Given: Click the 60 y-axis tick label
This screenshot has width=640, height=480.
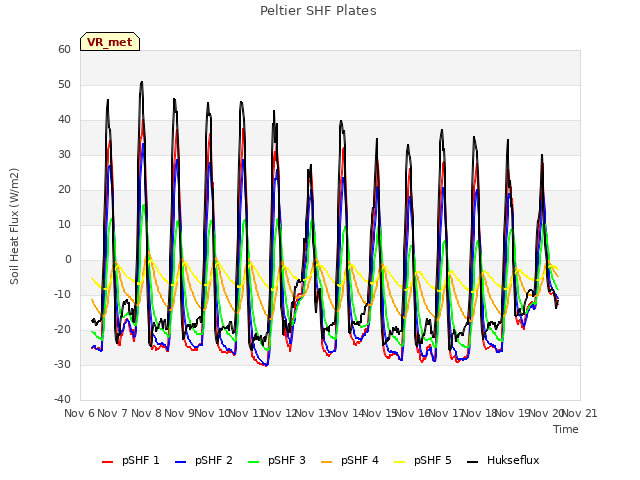Looking at the screenshot, I should click(x=64, y=49).
